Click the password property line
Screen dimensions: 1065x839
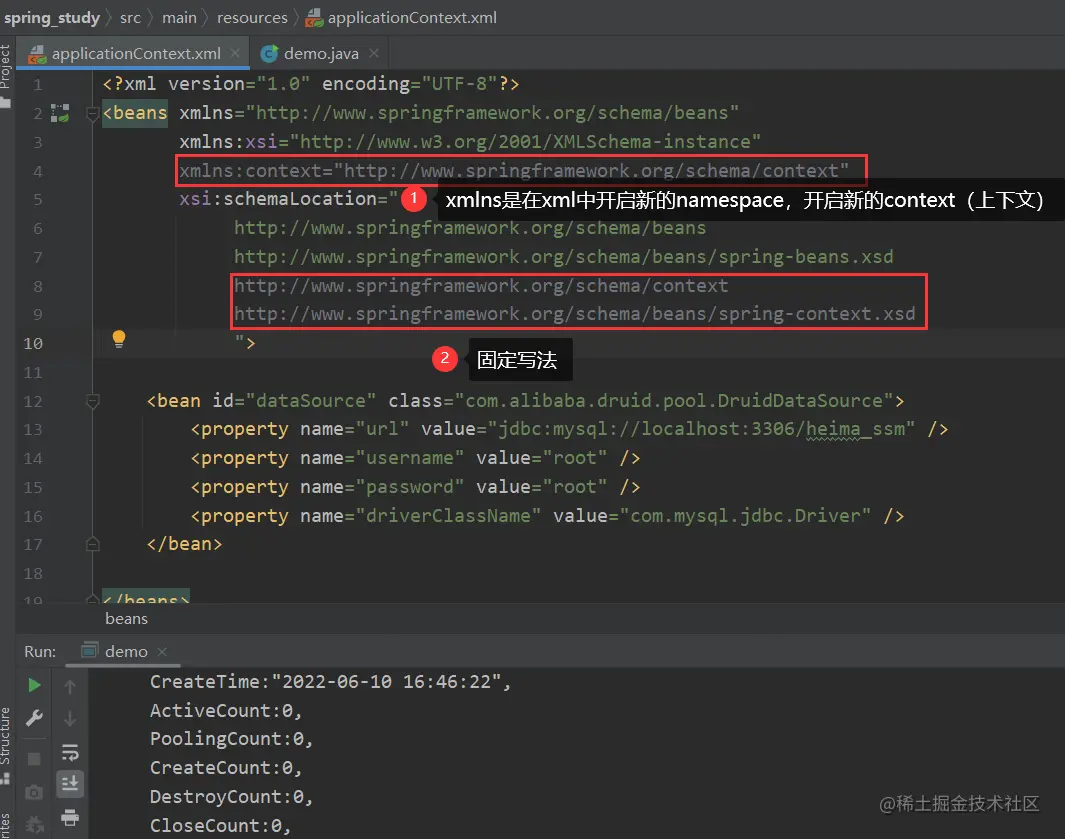pyautogui.click(x=415, y=487)
